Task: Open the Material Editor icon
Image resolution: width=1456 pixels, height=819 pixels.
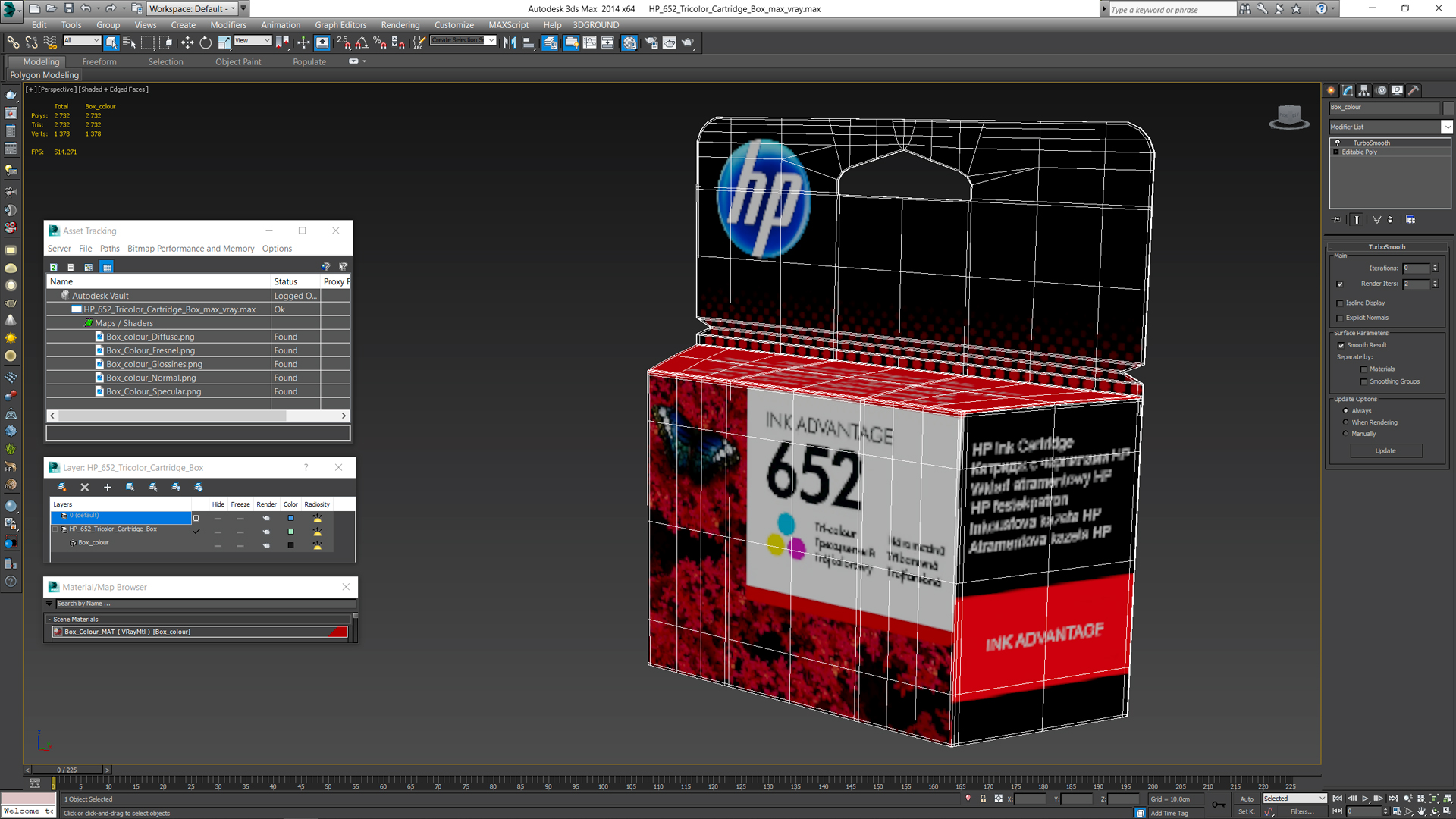Action: point(629,42)
